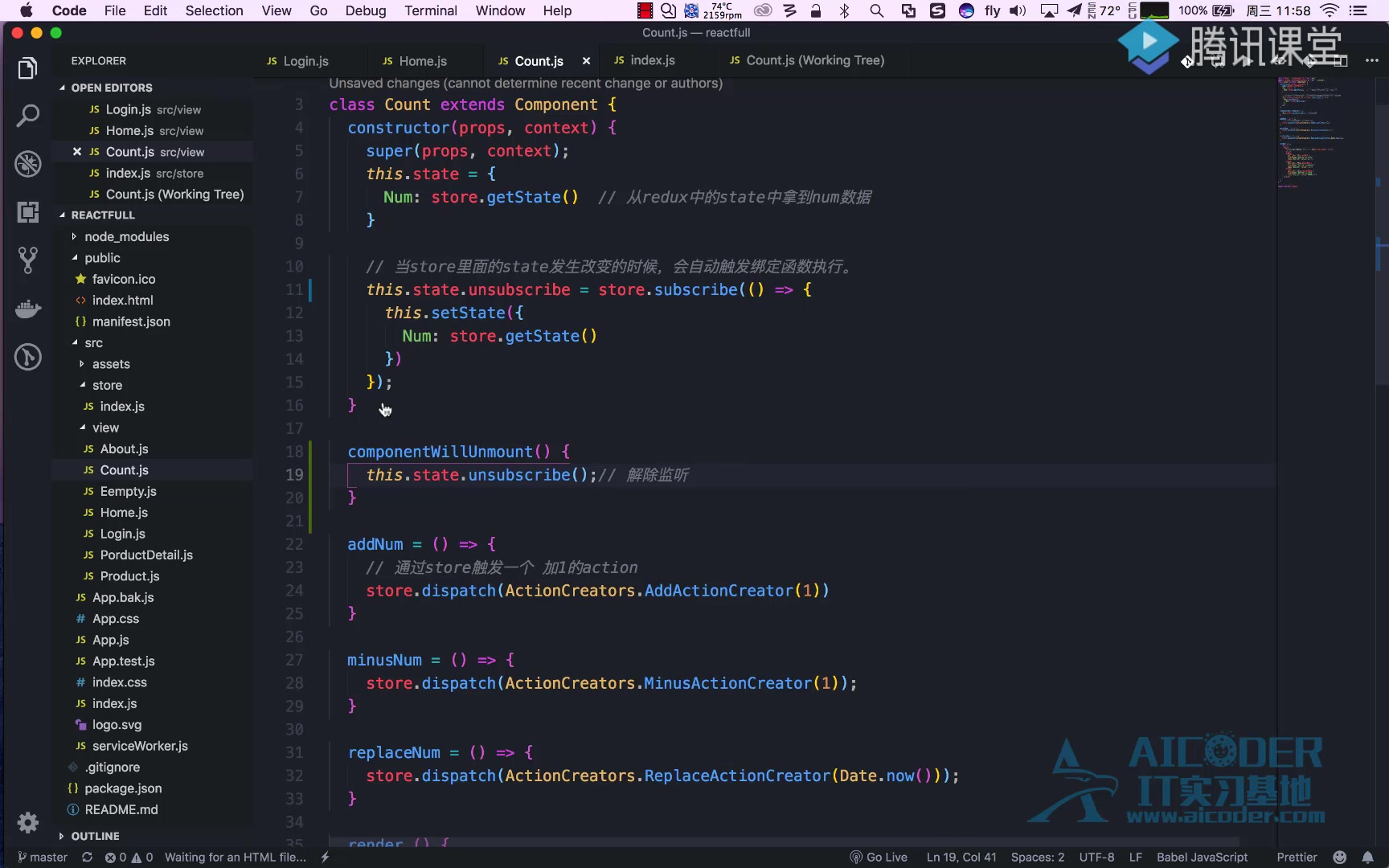1389x868 pixels.
Task: Click the synchronize changes status icon
Action: point(87,858)
